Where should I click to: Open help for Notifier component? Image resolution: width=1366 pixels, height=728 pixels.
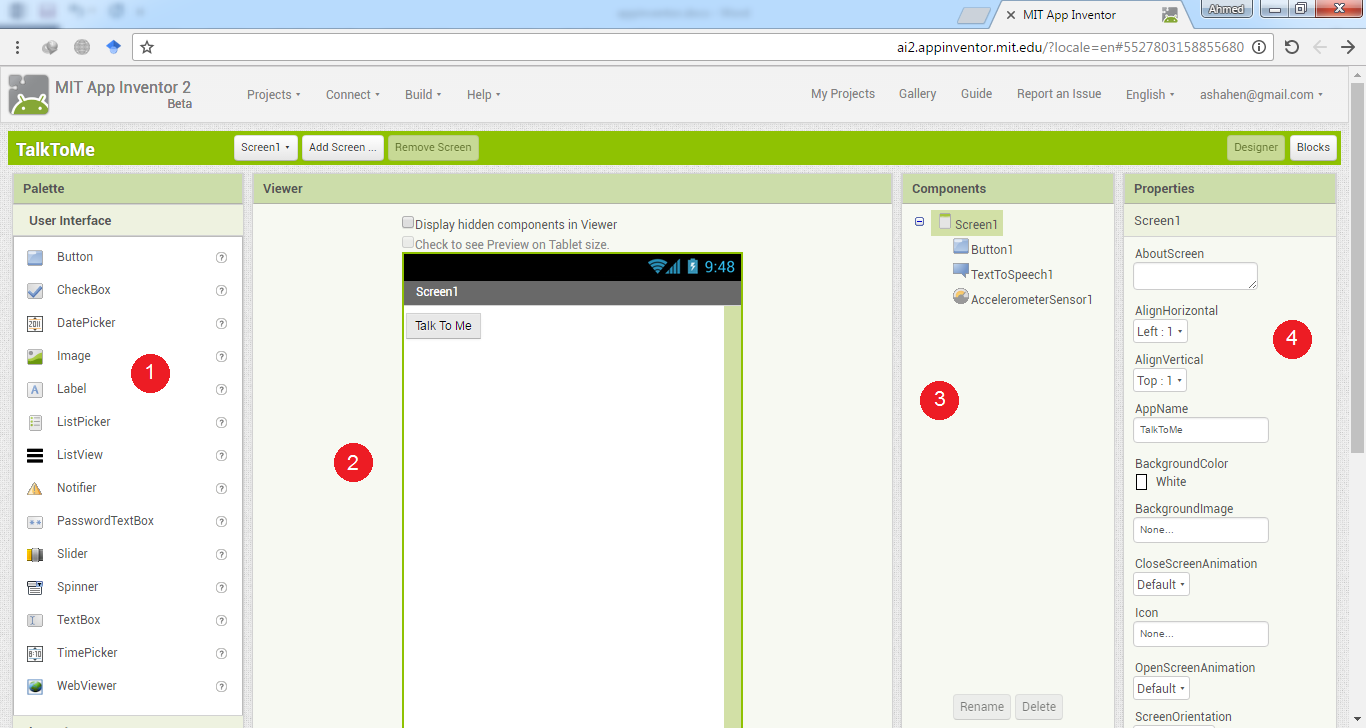tap(222, 489)
